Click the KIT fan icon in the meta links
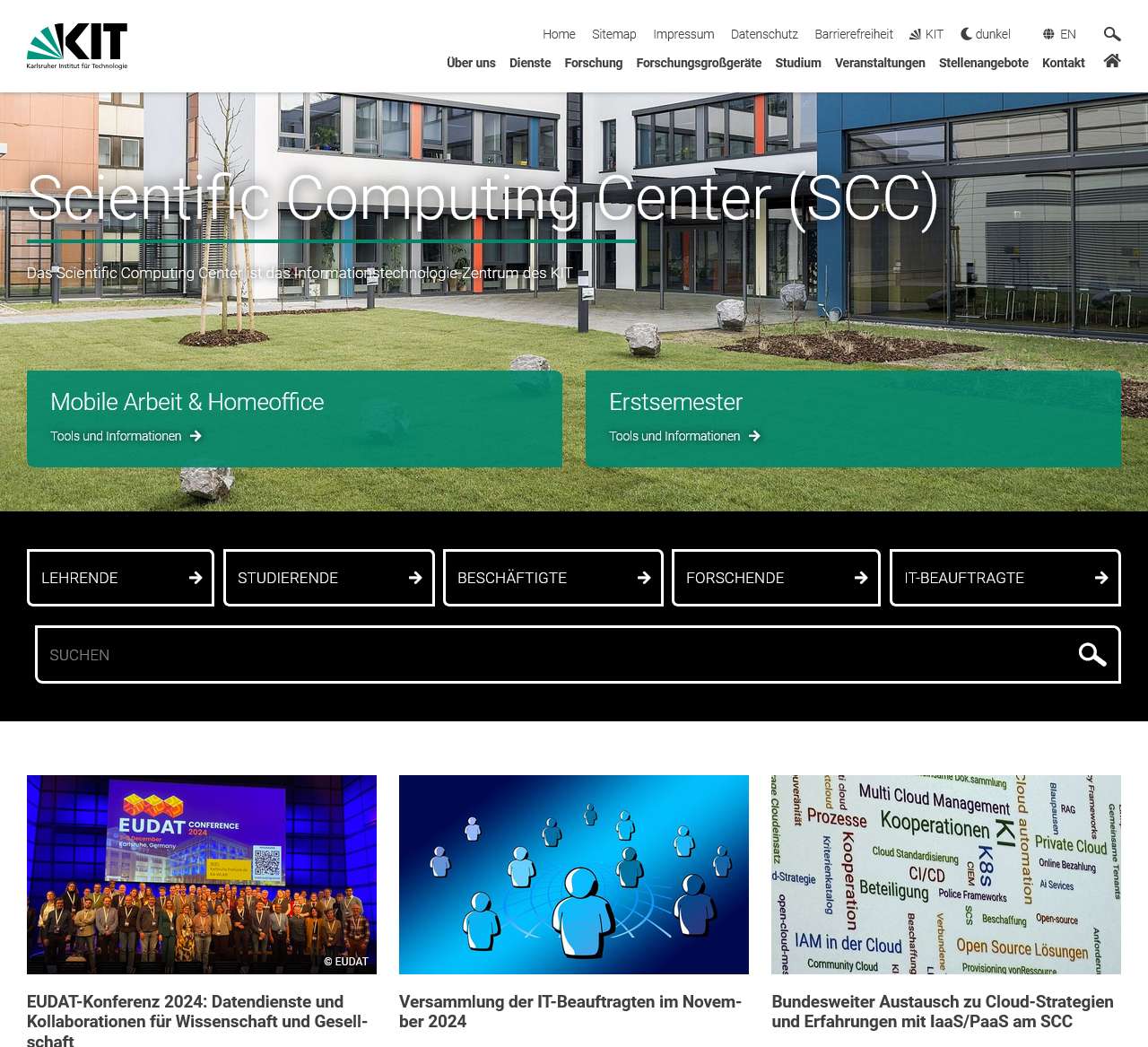 click(915, 34)
